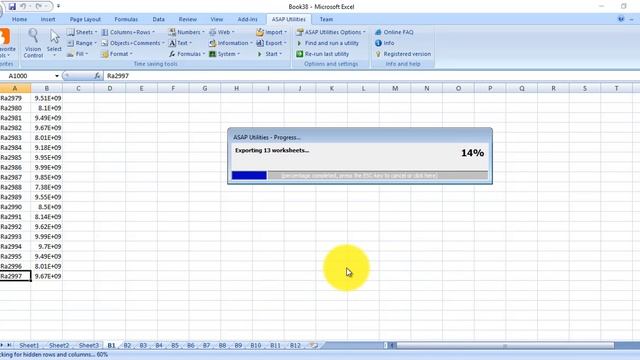Switch to B10 worksheet tab
The width and height of the screenshot is (640, 360).
(x=256, y=345)
